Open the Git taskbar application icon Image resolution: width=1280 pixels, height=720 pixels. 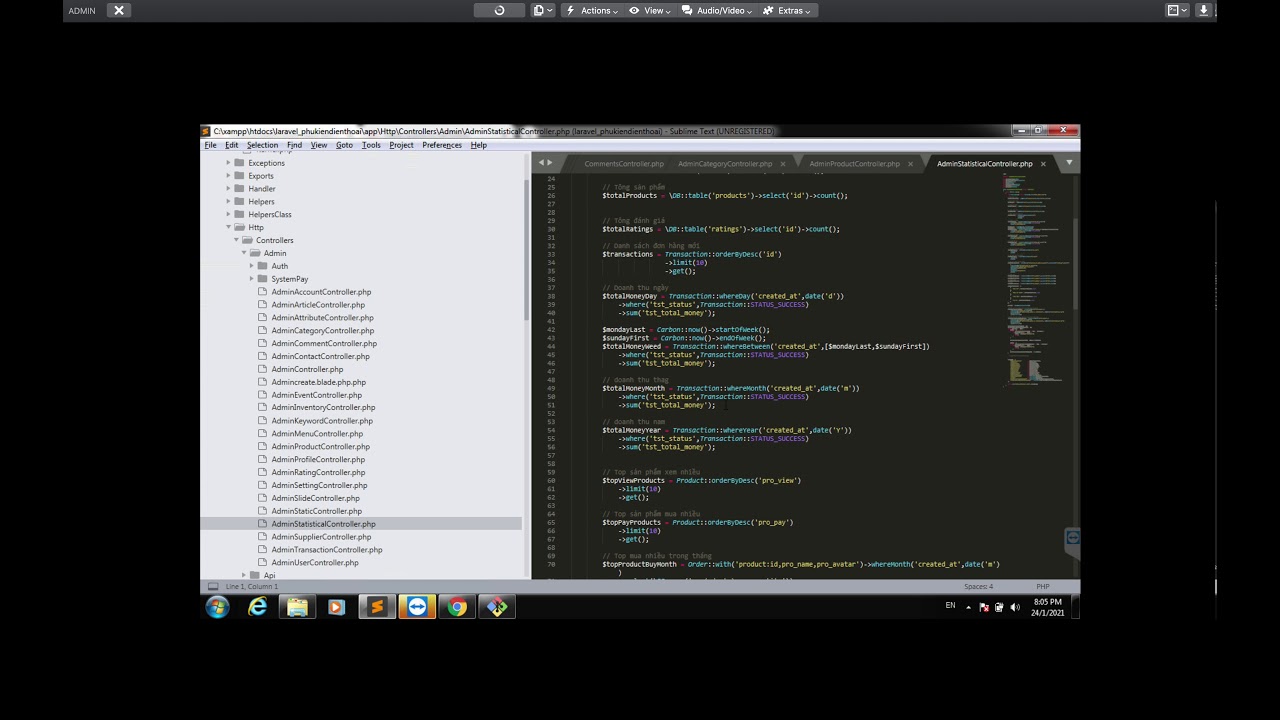(497, 607)
